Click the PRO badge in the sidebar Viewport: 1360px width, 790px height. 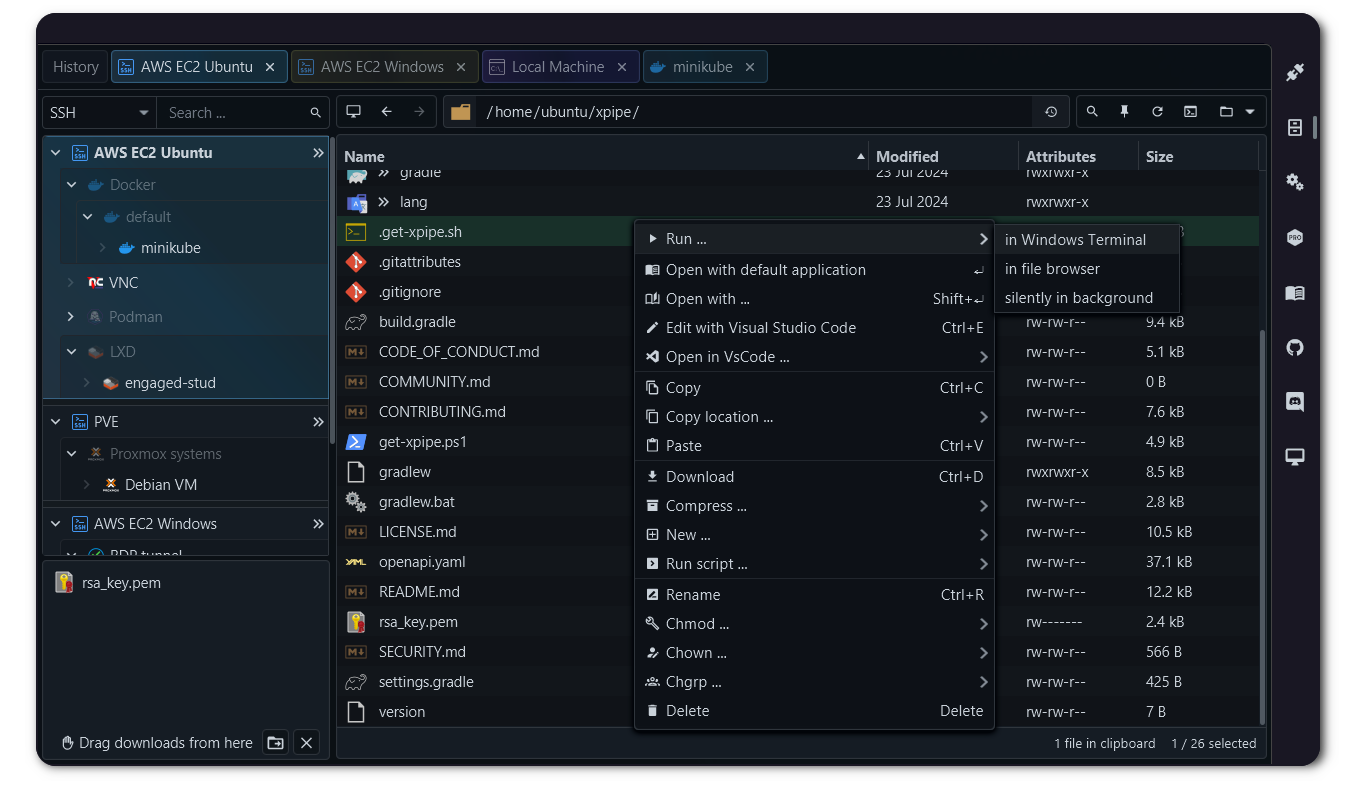pos(1294,237)
